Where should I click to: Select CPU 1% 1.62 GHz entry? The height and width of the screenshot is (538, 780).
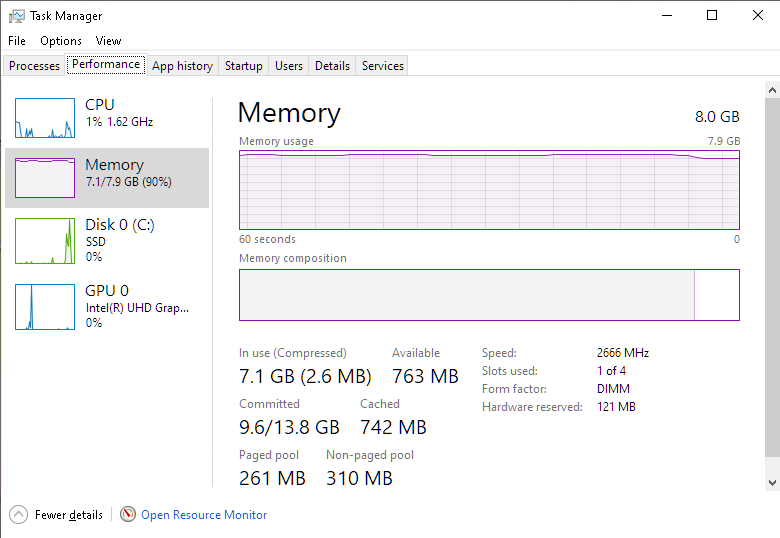(x=107, y=118)
